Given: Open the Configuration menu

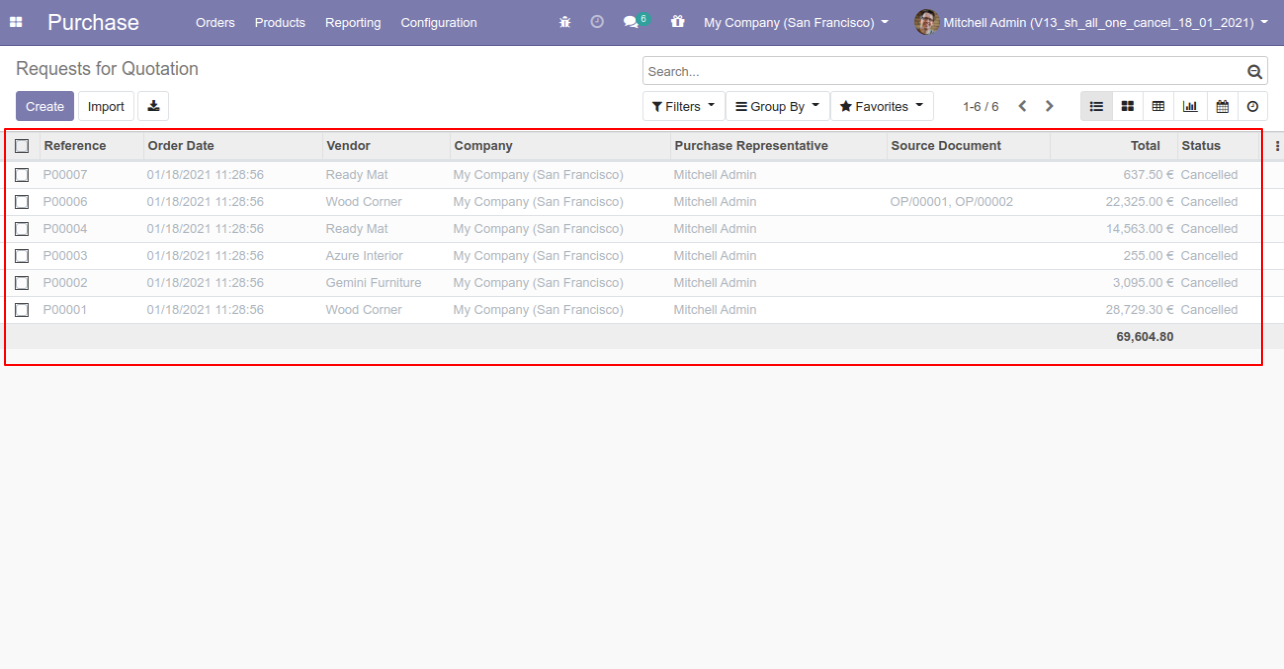Looking at the screenshot, I should tap(439, 22).
